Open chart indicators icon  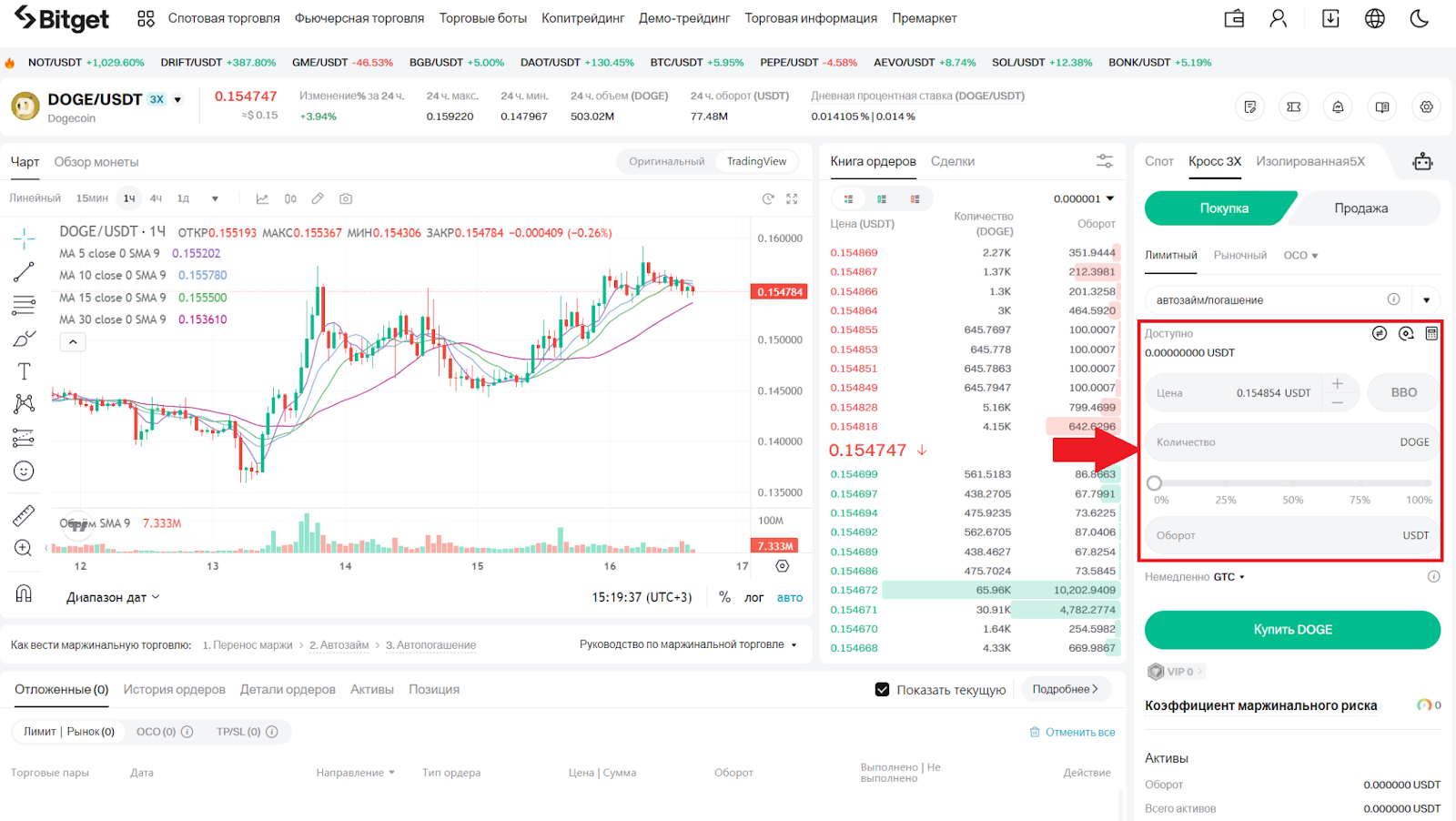(x=262, y=198)
